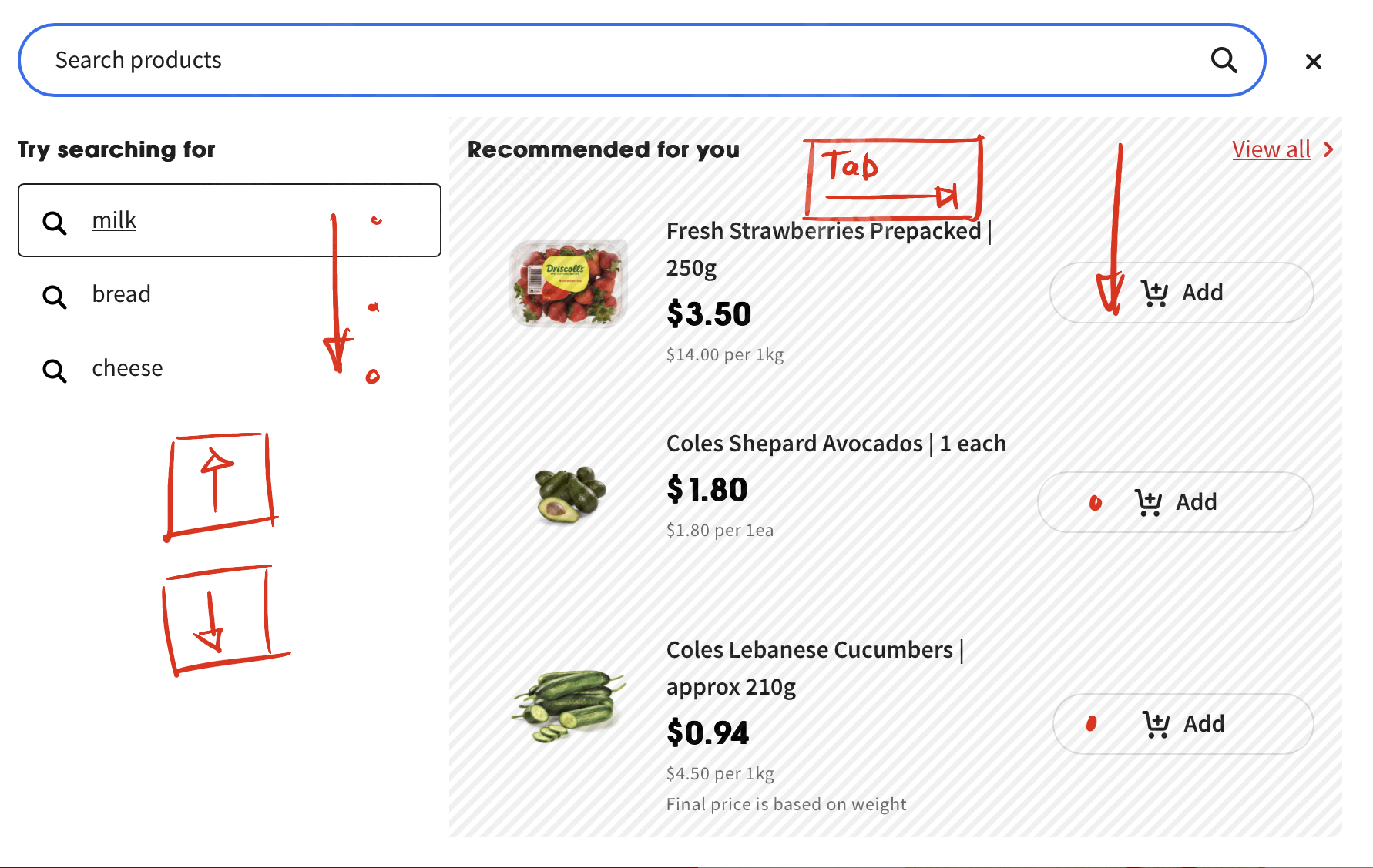Close the search overlay with X
Image resolution: width=1373 pixels, height=868 pixels.
pos(1314,62)
